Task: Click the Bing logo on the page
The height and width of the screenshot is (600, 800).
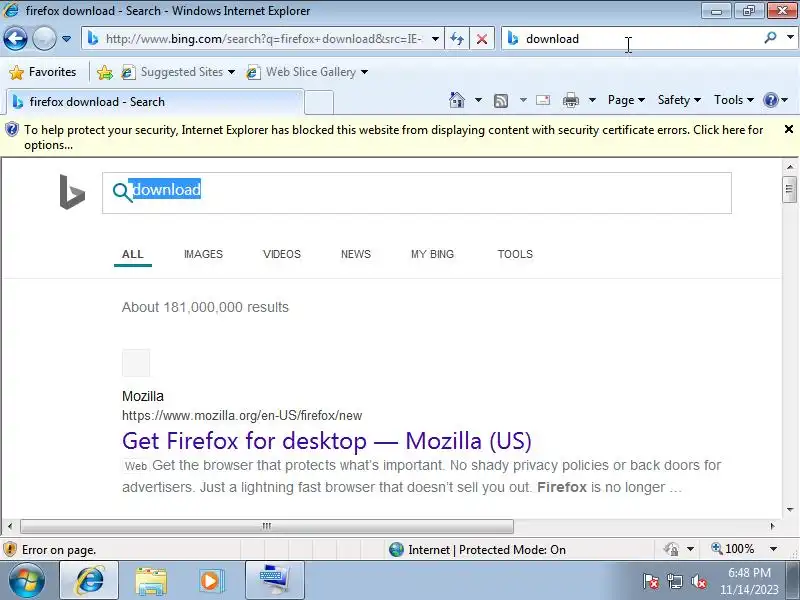Action: (72, 192)
